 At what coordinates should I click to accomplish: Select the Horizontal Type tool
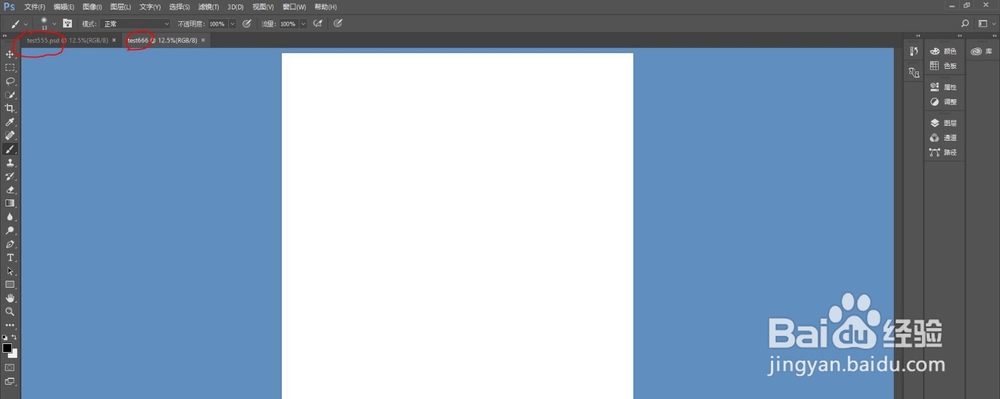click(10, 258)
